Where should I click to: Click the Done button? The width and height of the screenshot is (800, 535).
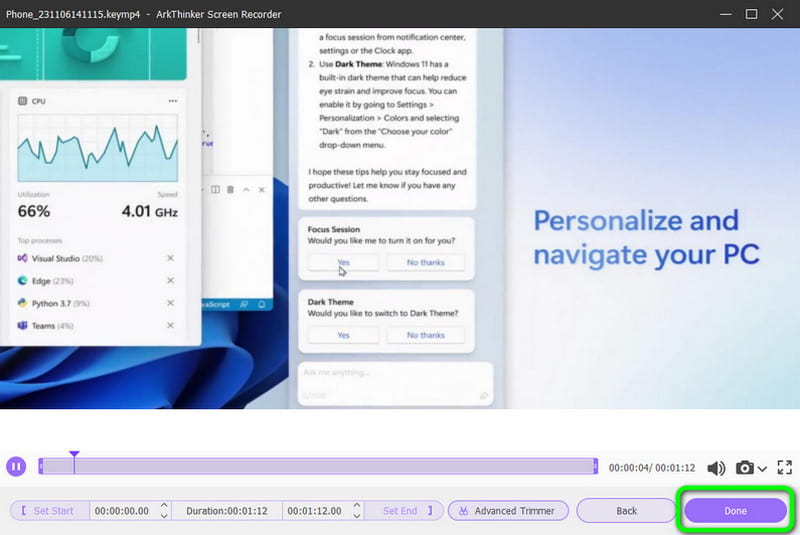[735, 511]
